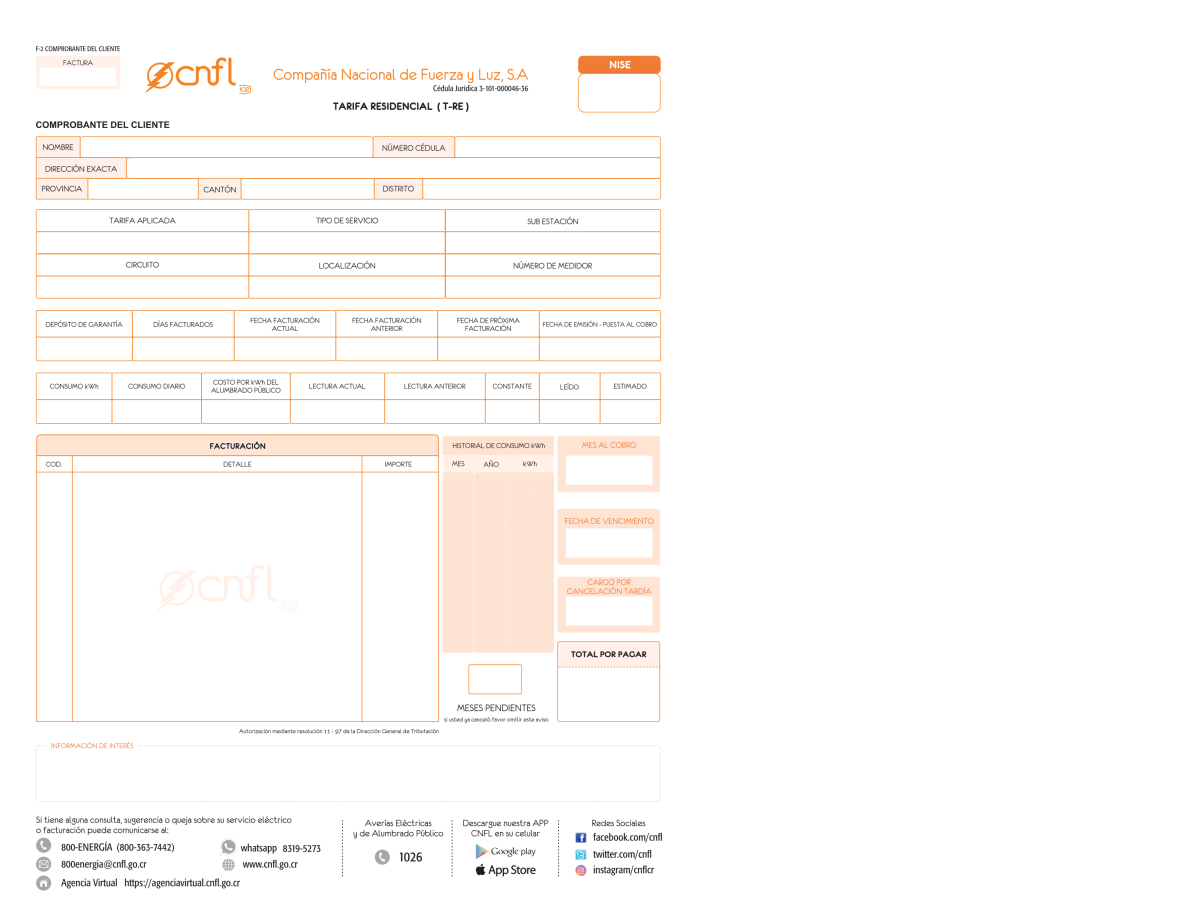
Task: Click the CIRCUITO label
Action: click(x=142, y=265)
